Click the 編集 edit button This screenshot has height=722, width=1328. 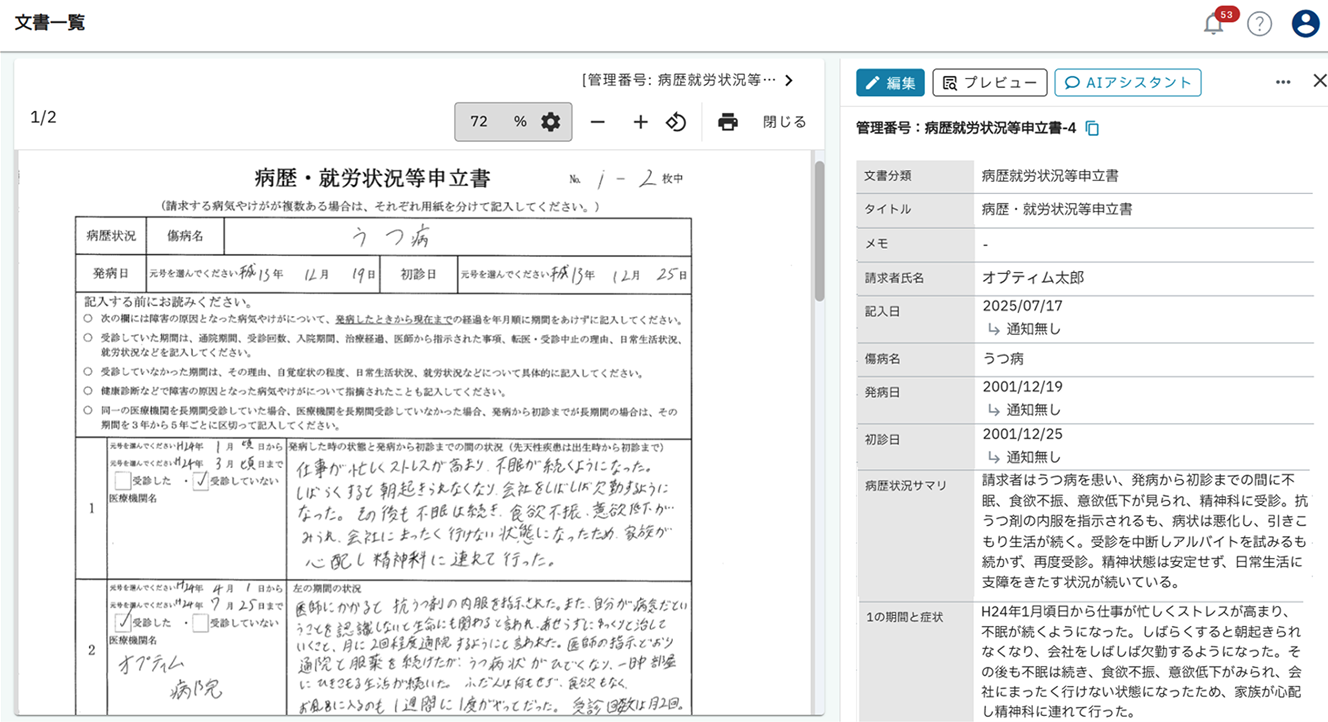(890, 83)
